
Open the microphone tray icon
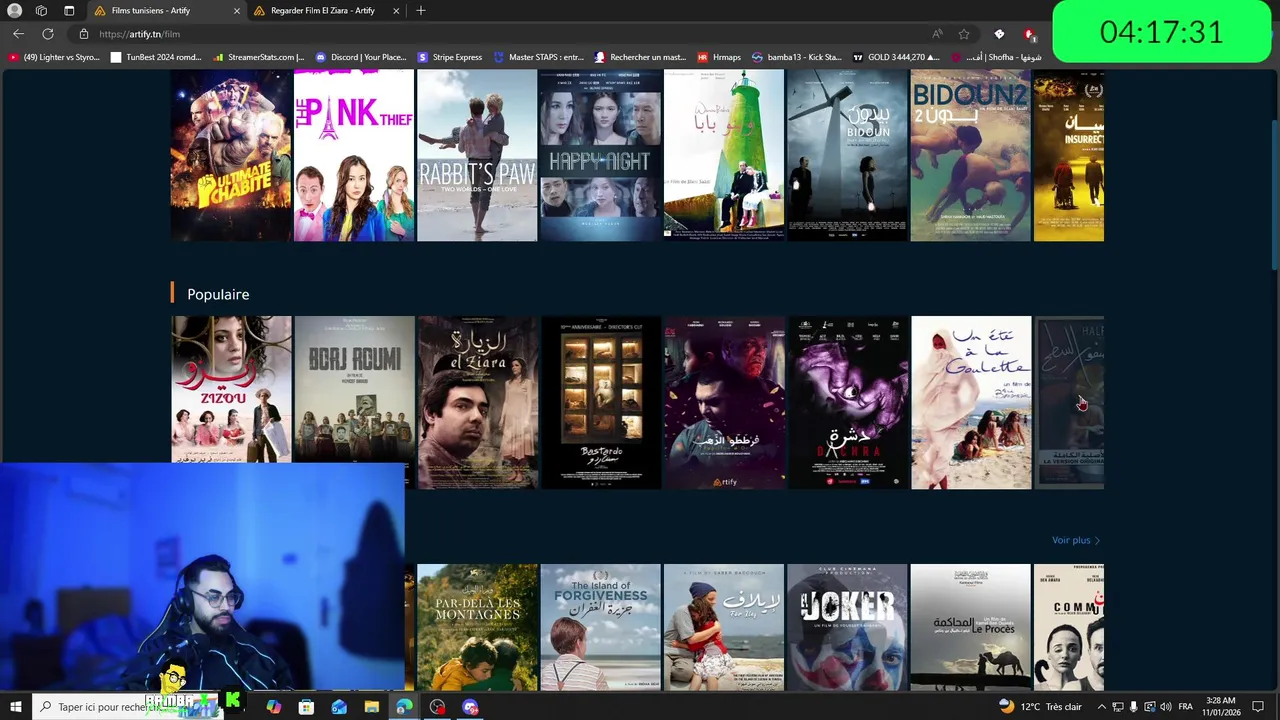[x=1133, y=707]
